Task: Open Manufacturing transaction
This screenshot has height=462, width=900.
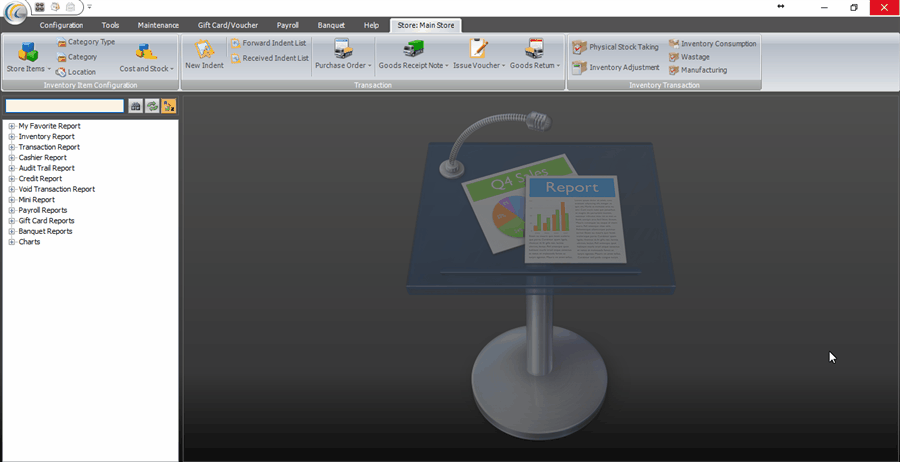Action: tap(698, 70)
